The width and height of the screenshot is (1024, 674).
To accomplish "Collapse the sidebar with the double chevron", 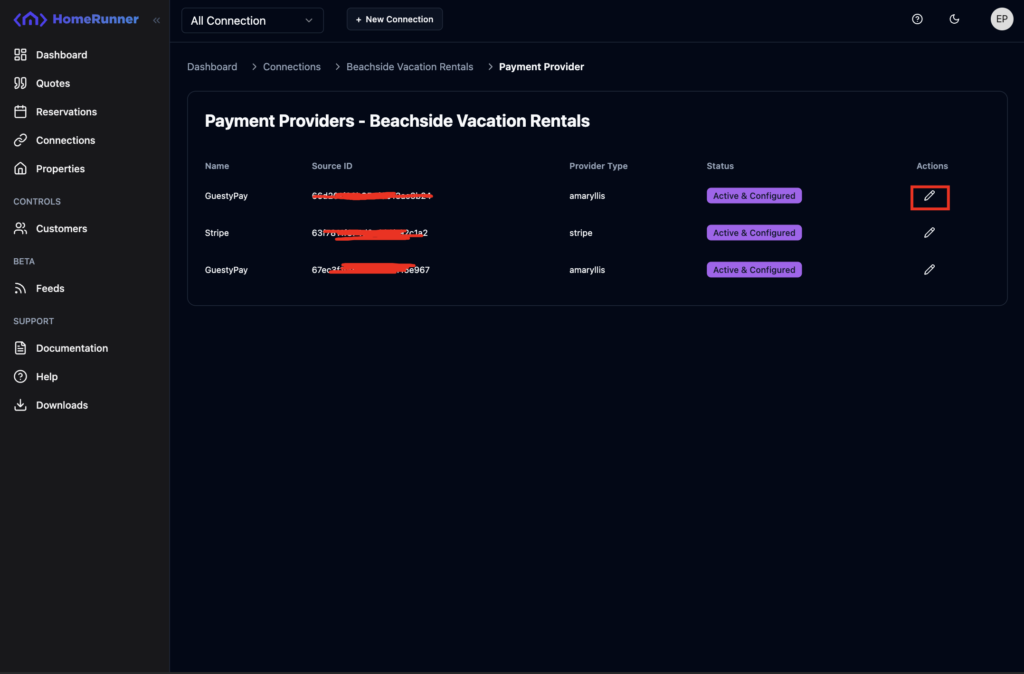I will tap(156, 20).
